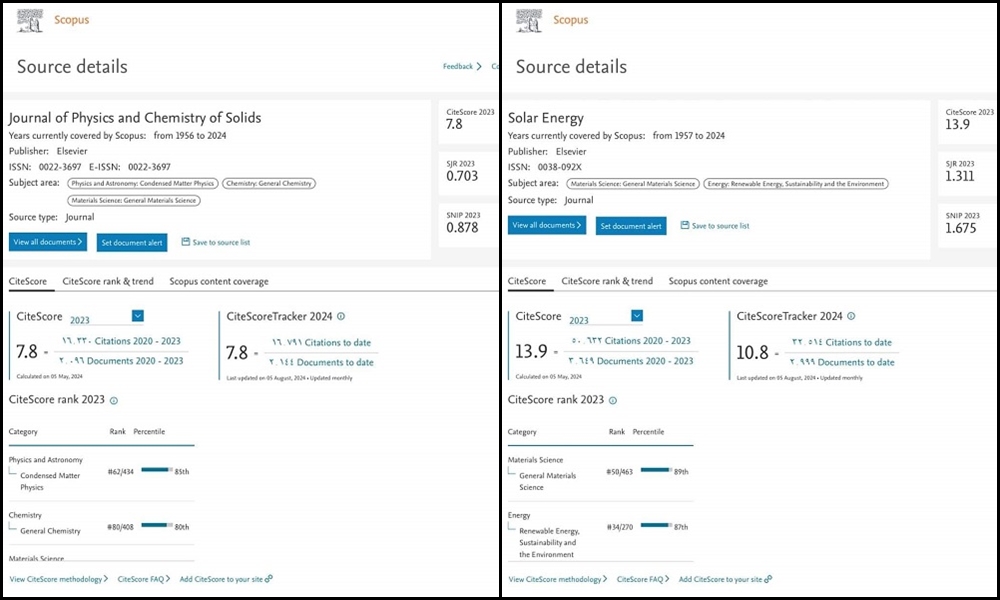Click View all documents for Solar Energy
The image size is (1000, 600).
(x=547, y=226)
